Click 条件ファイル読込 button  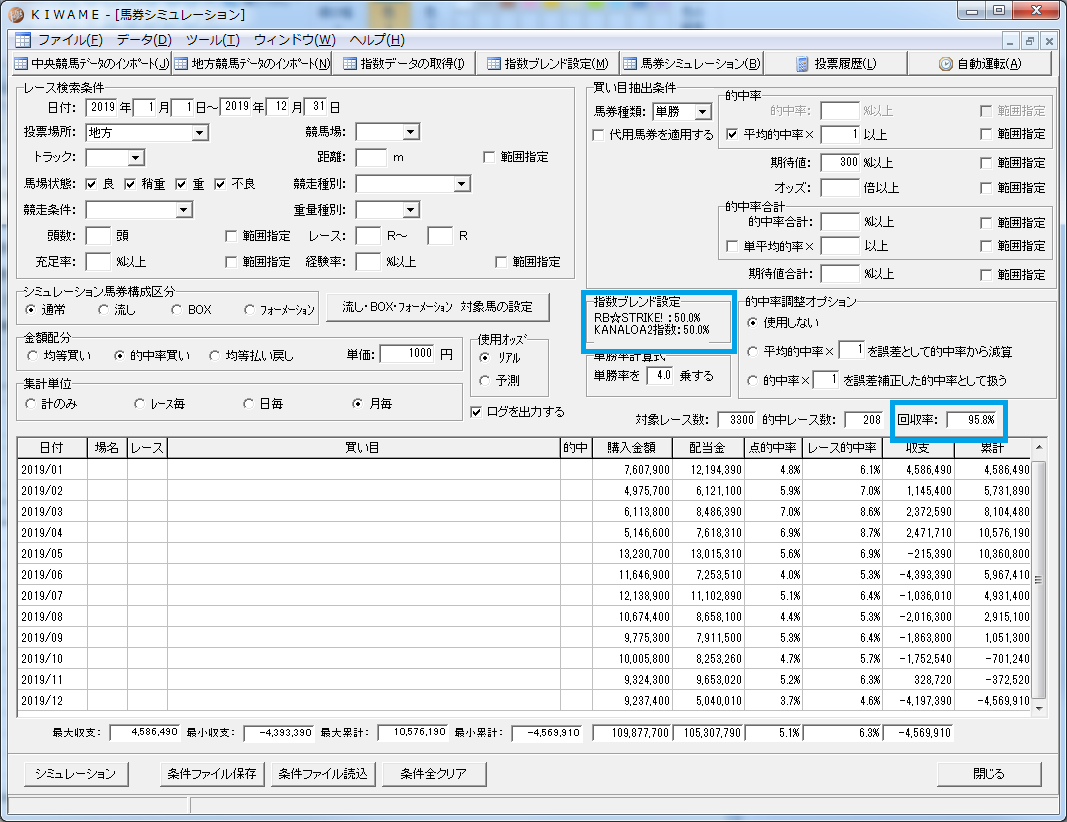point(323,774)
